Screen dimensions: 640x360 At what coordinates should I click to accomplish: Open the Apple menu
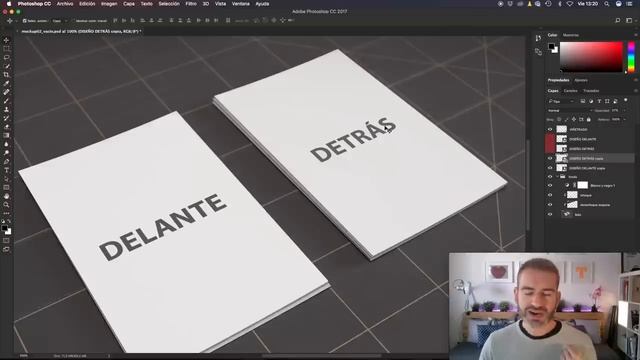(9, 4)
